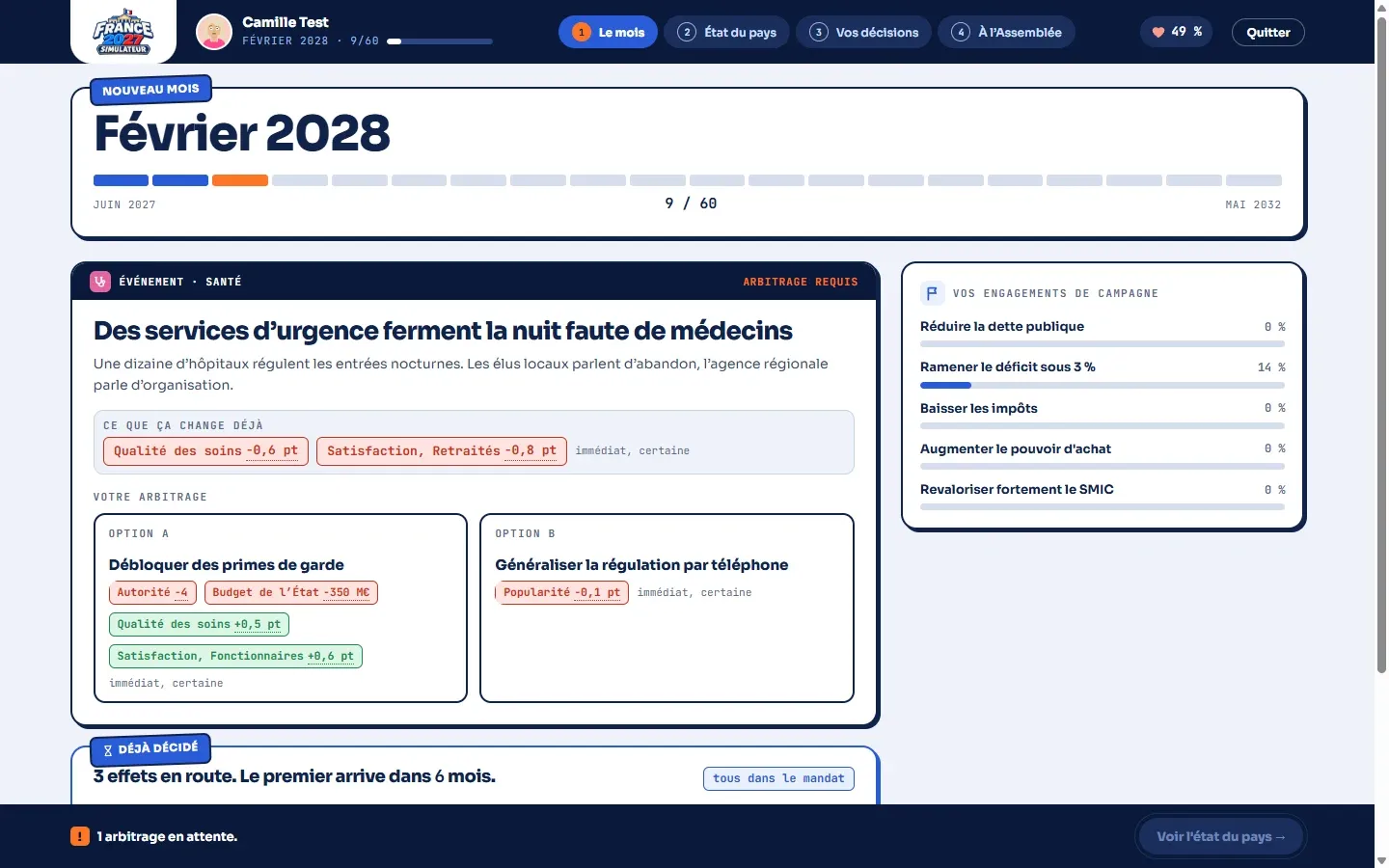Screen dimensions: 1389x868
Task: Click the 'Revaloriser fortement le SMIC' engagement
Action: click(x=1017, y=489)
